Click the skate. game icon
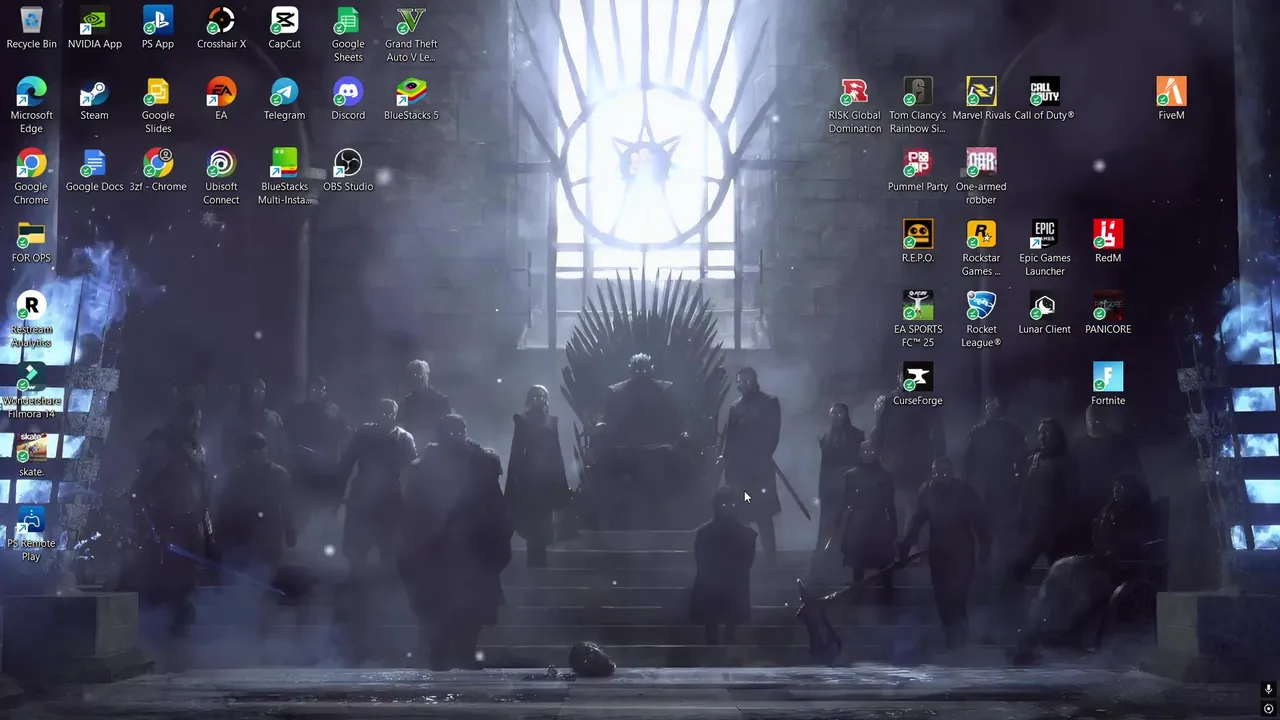Image resolution: width=1280 pixels, height=720 pixels. tap(31, 448)
